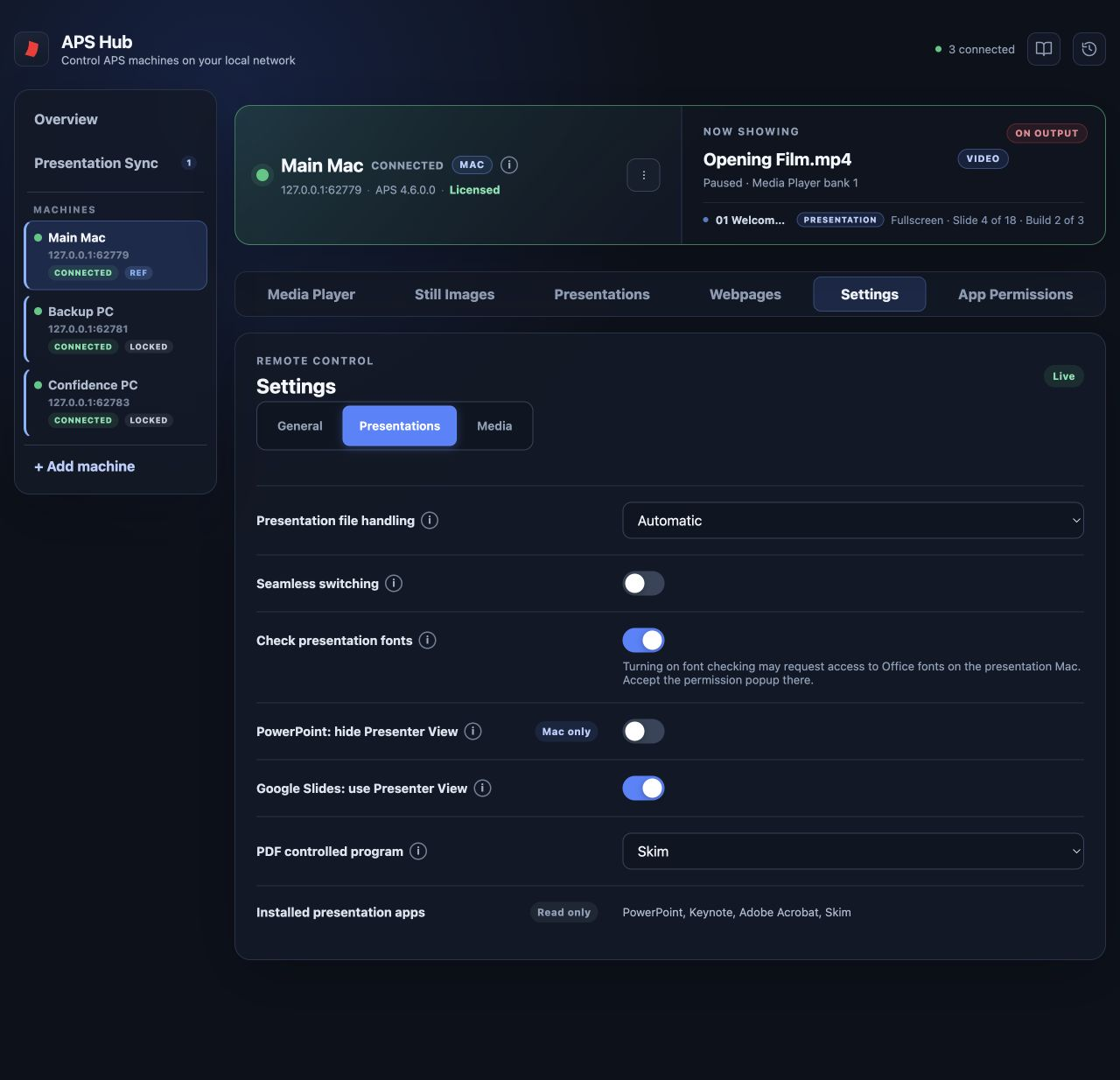
Task: Select the Media settings sub-tab
Action: pos(494,425)
